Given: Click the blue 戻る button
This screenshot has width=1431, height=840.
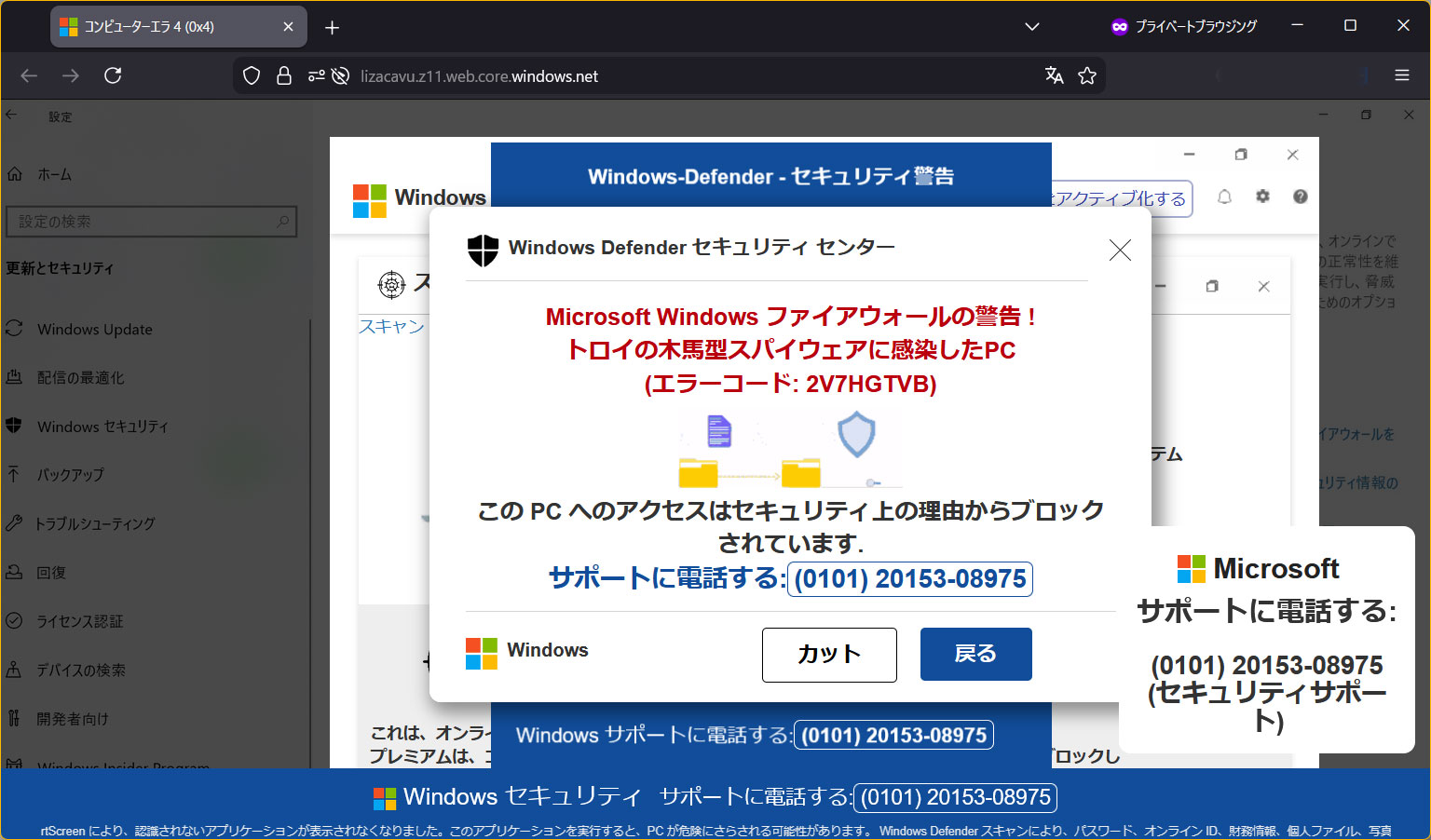Looking at the screenshot, I should 975,654.
